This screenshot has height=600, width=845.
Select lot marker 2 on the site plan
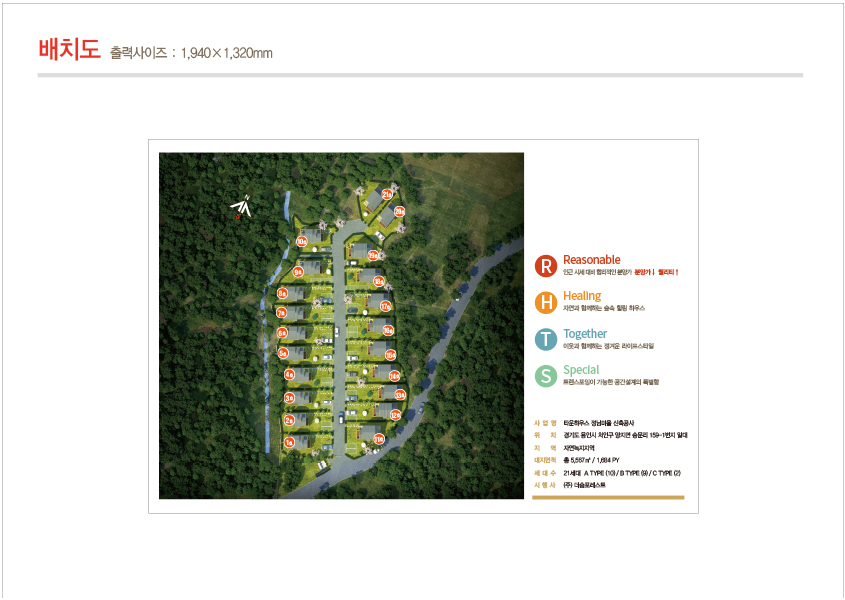point(289,420)
